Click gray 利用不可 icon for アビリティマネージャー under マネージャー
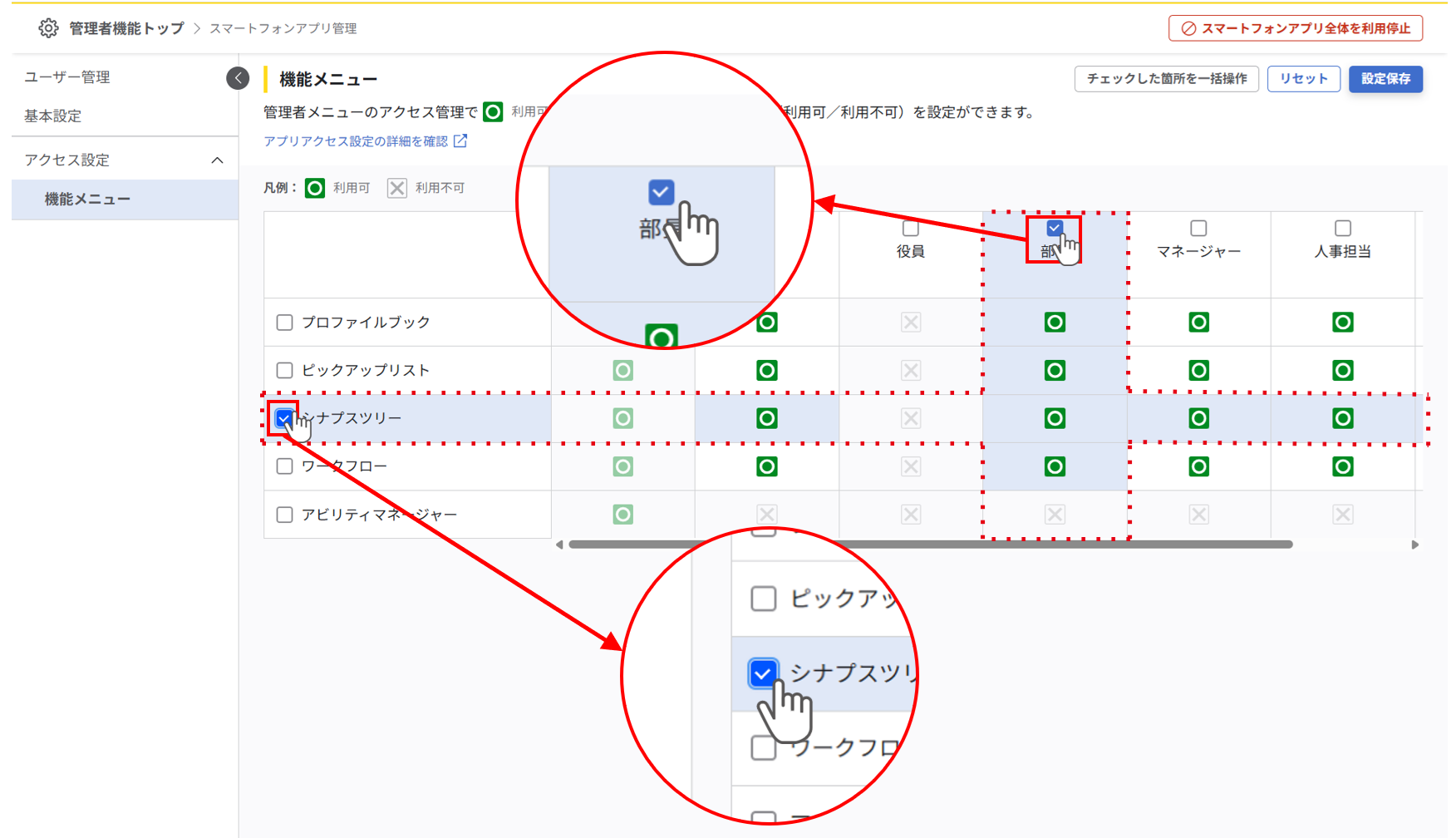Image resolution: width=1456 pixels, height=838 pixels. click(1199, 514)
